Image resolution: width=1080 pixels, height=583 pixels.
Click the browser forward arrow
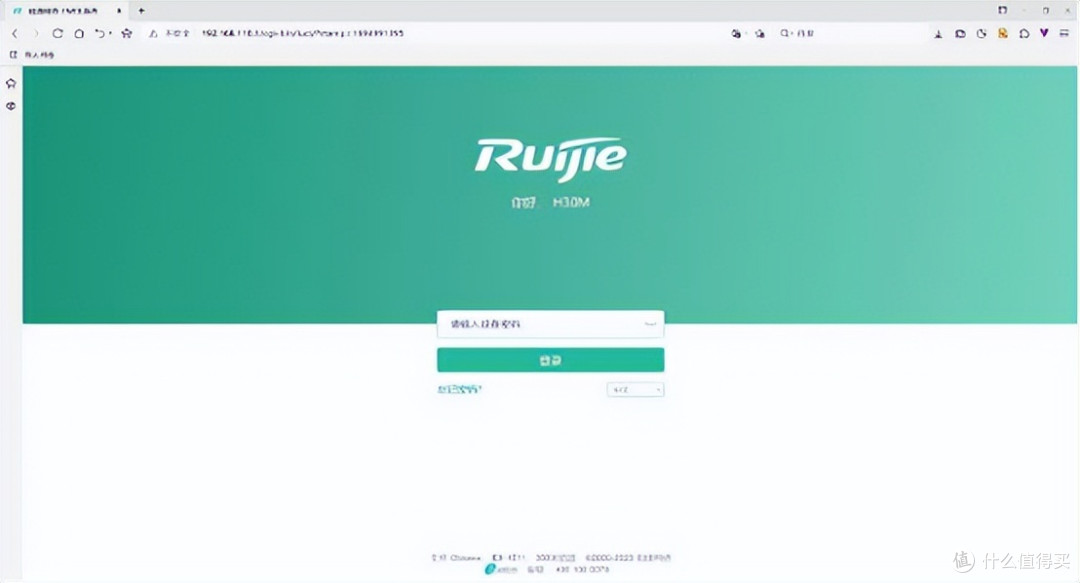(36, 33)
